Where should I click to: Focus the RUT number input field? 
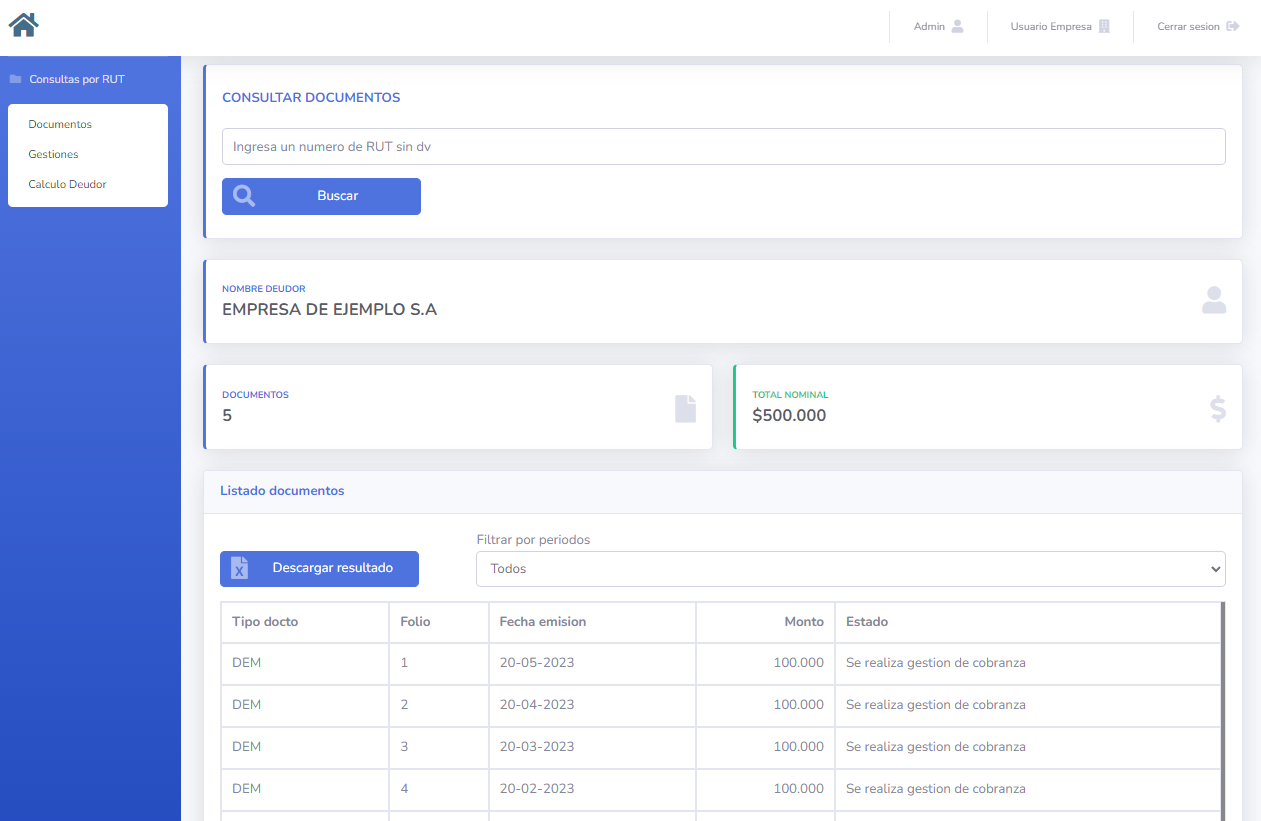tap(723, 146)
